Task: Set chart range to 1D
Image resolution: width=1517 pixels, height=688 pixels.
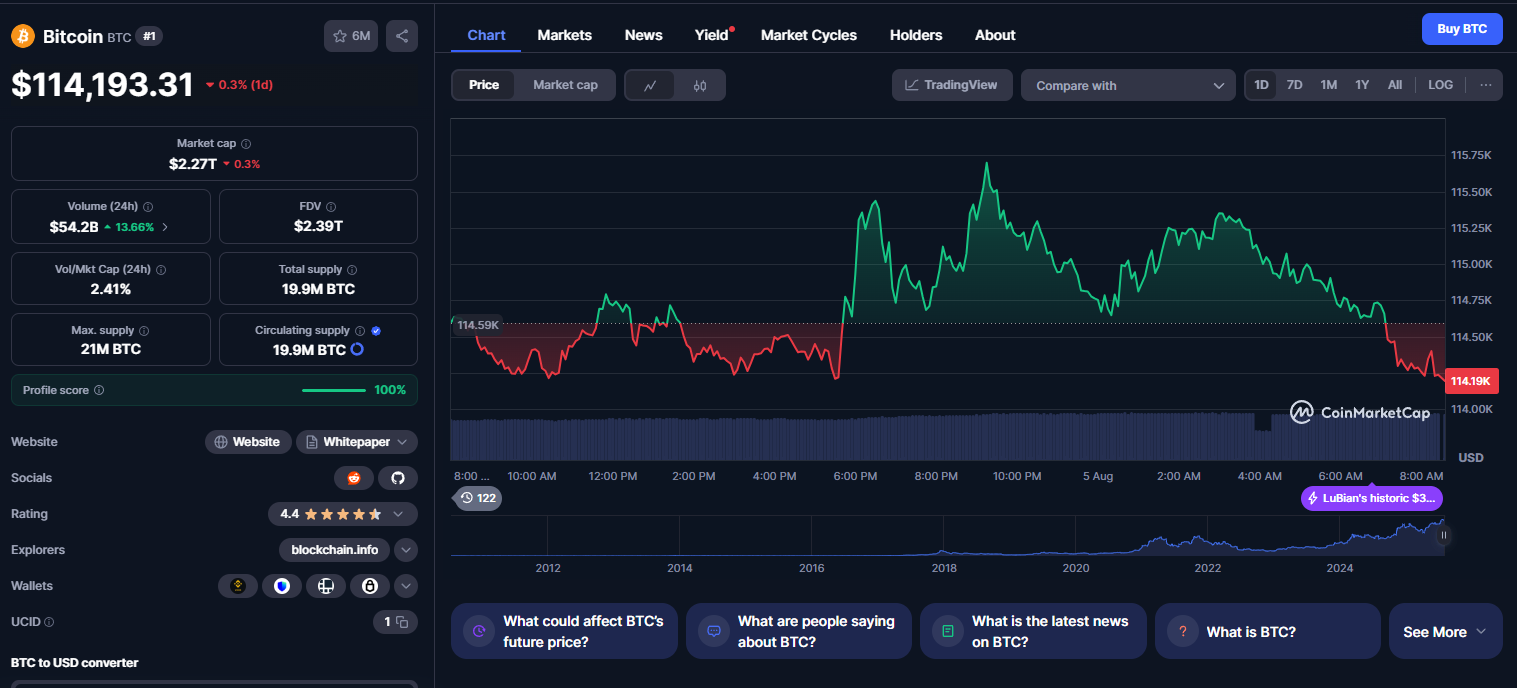Action: 1262,85
